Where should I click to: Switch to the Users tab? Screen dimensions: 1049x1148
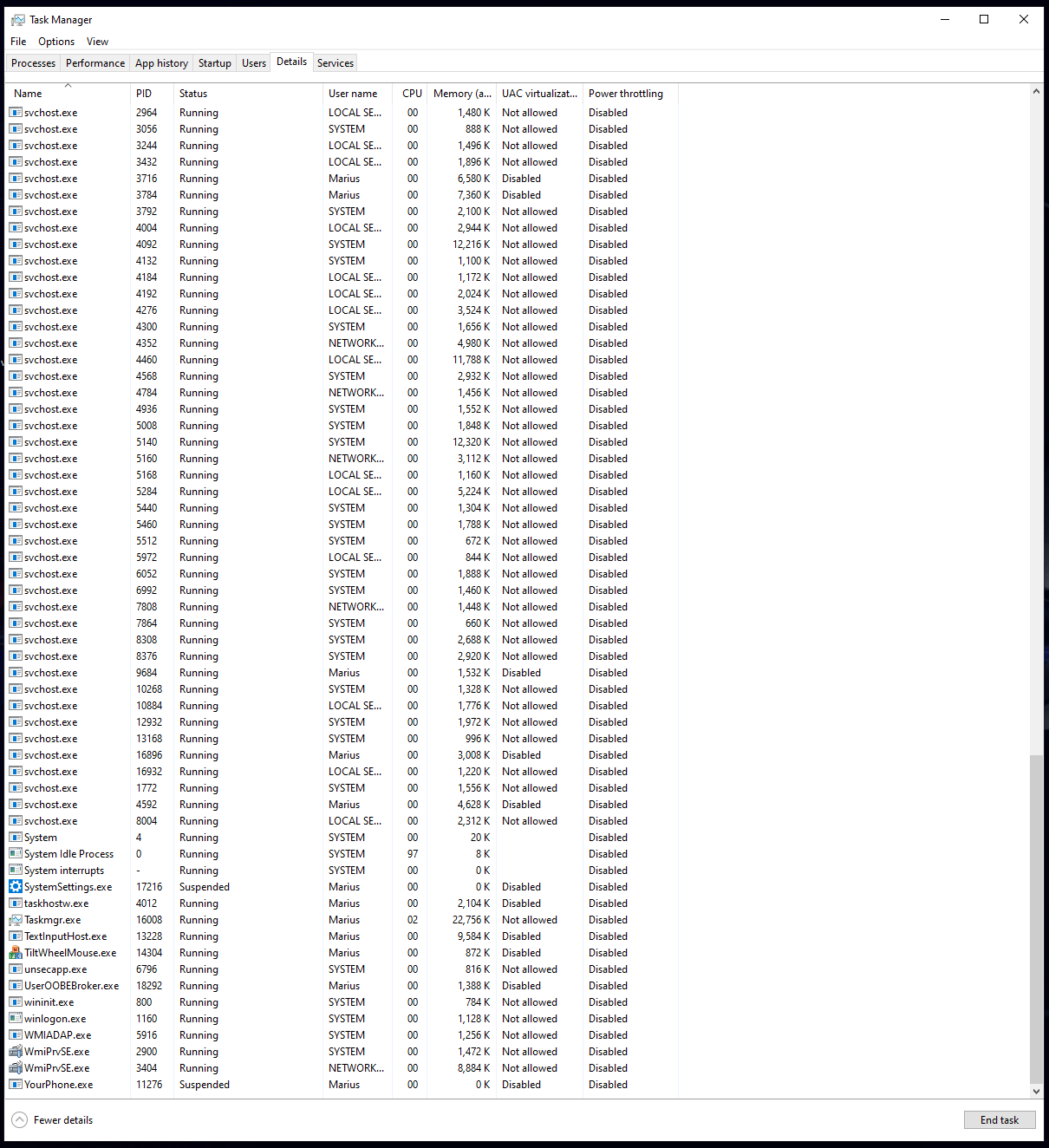[x=254, y=63]
